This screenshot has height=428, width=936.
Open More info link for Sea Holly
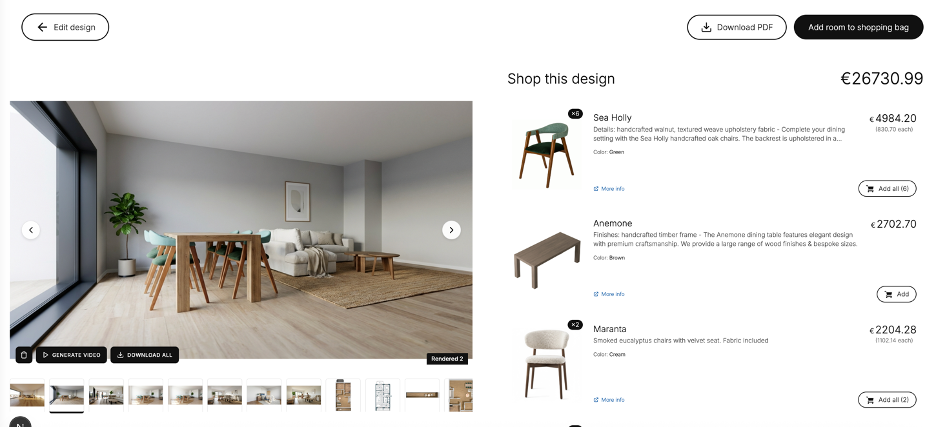pyautogui.click(x=609, y=189)
